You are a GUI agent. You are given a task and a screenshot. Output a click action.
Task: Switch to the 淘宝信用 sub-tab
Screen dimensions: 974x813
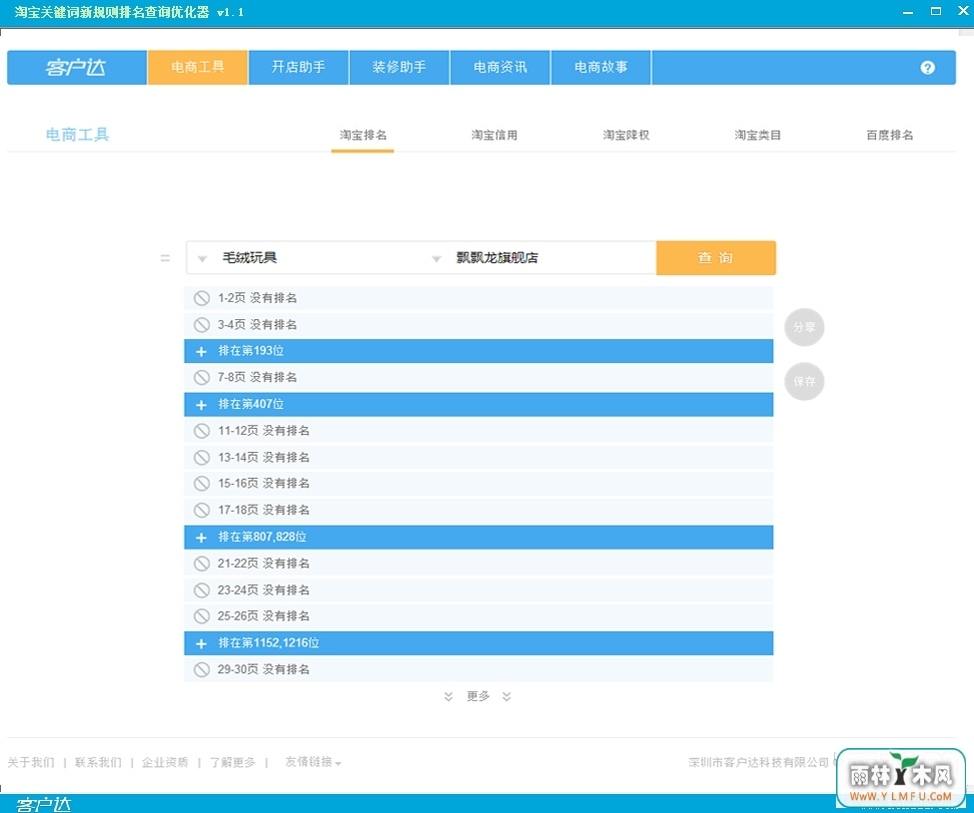[x=494, y=135]
